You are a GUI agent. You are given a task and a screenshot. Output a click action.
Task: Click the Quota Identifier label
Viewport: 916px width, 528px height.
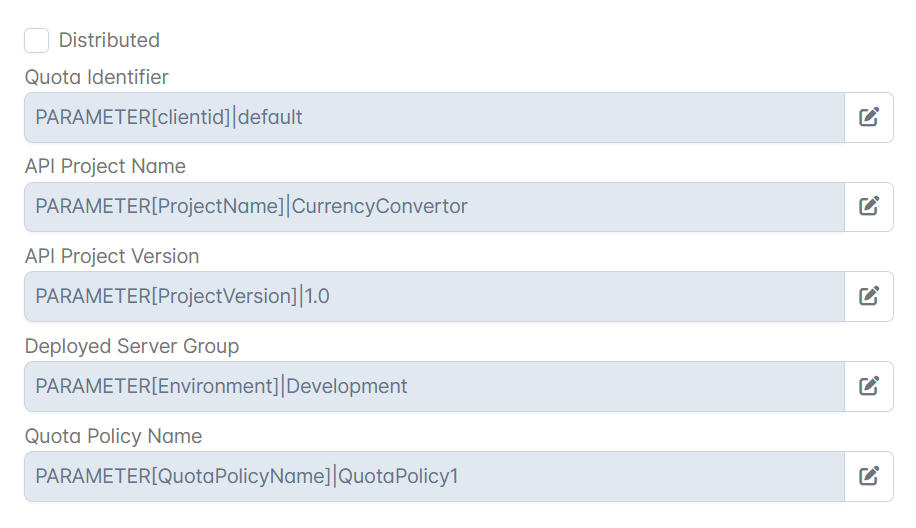coord(96,77)
